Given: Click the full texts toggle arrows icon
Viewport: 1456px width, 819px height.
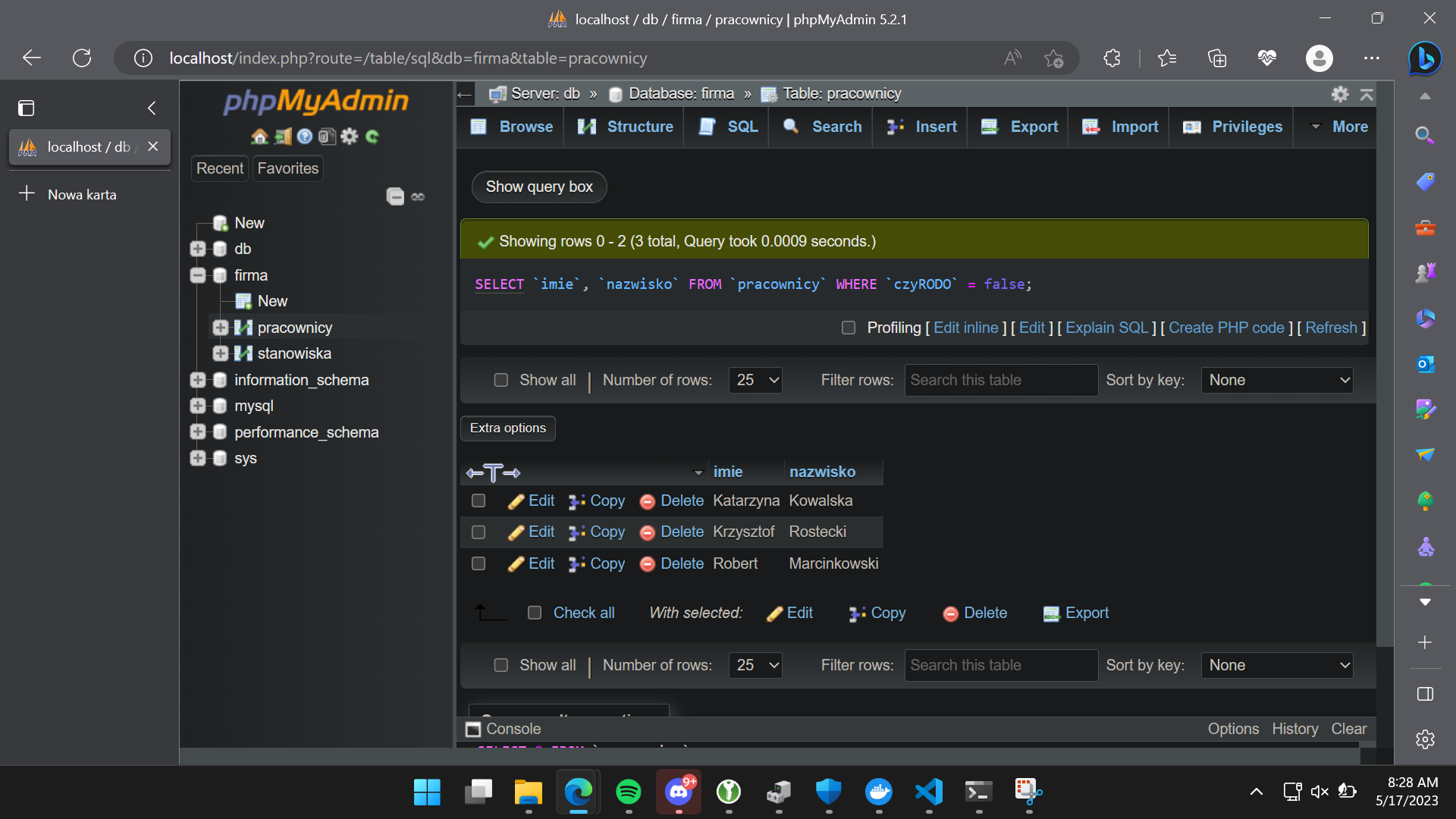Looking at the screenshot, I should (x=493, y=472).
